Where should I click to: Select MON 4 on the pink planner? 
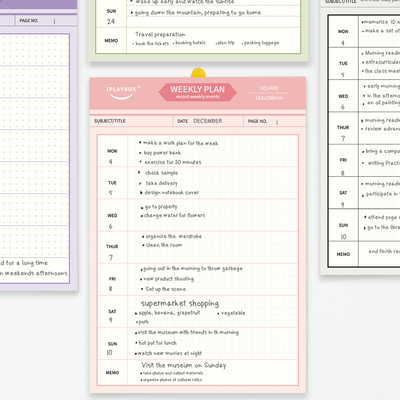[112, 156]
